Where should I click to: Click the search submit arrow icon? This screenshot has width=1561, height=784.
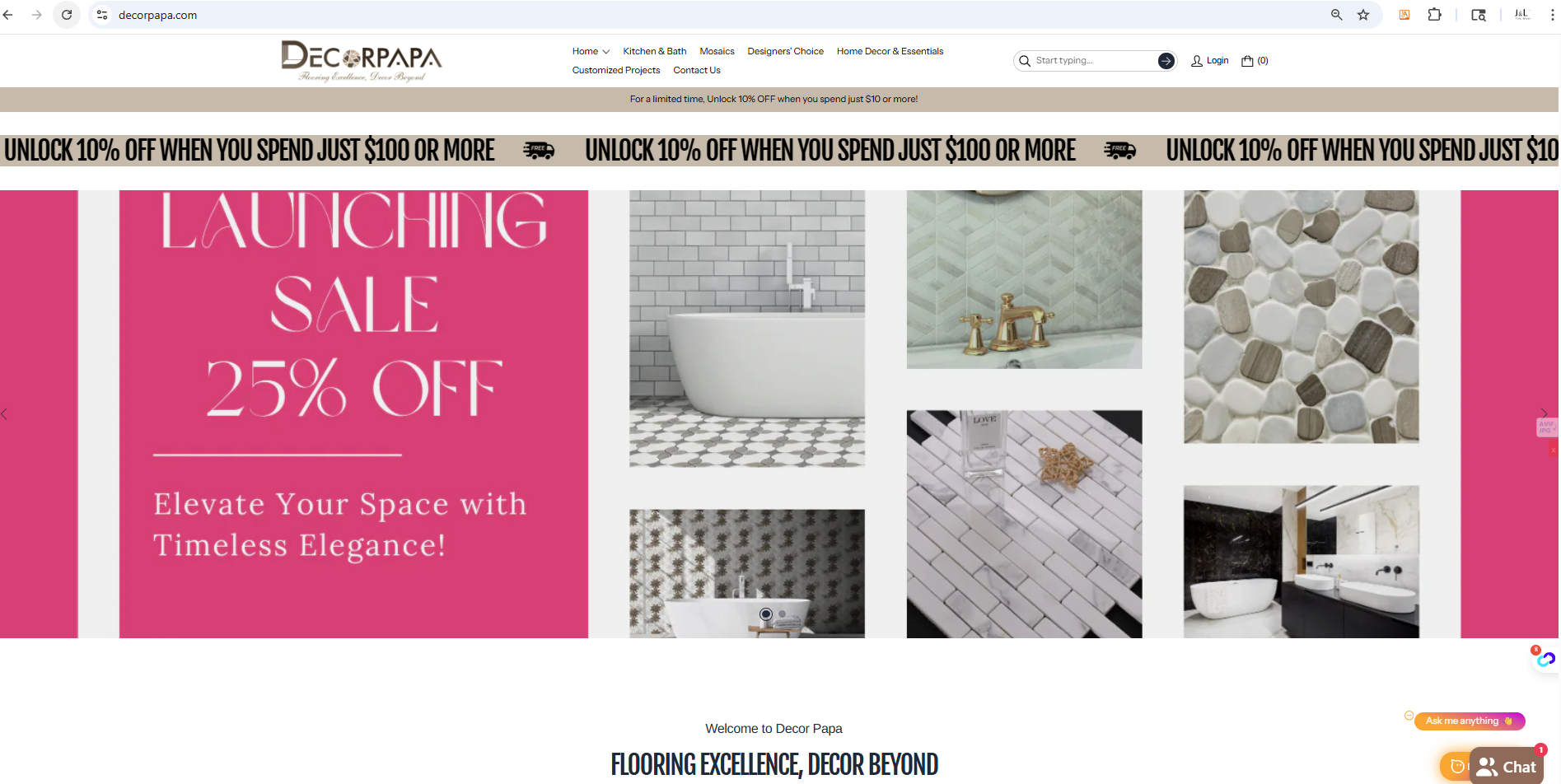(x=1166, y=61)
